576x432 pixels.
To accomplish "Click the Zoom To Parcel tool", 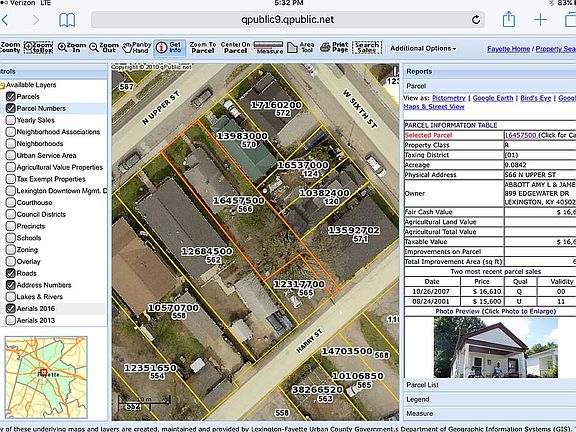I will [203, 47].
